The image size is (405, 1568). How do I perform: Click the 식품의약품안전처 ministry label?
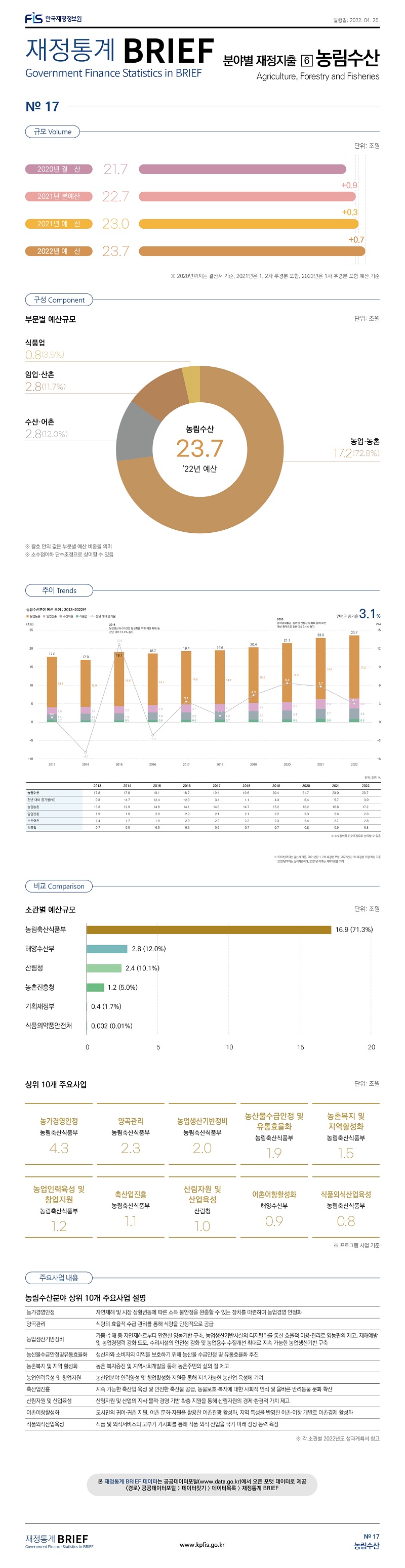[49, 1026]
